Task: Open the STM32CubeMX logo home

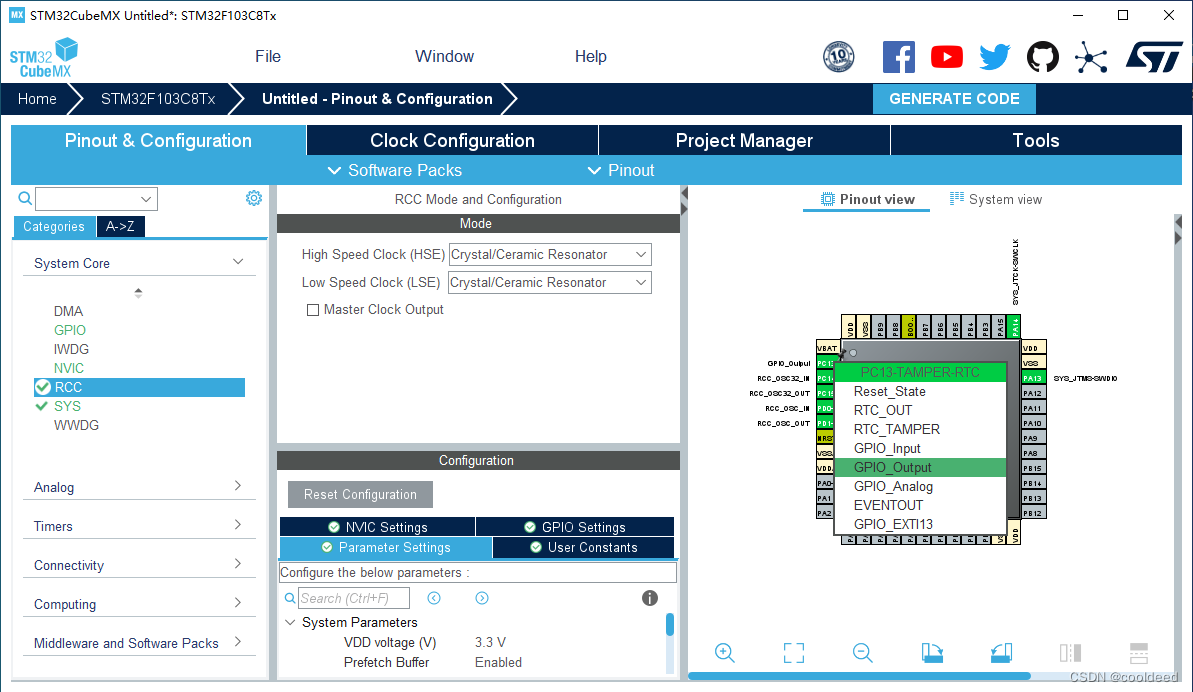Action: [x=43, y=58]
